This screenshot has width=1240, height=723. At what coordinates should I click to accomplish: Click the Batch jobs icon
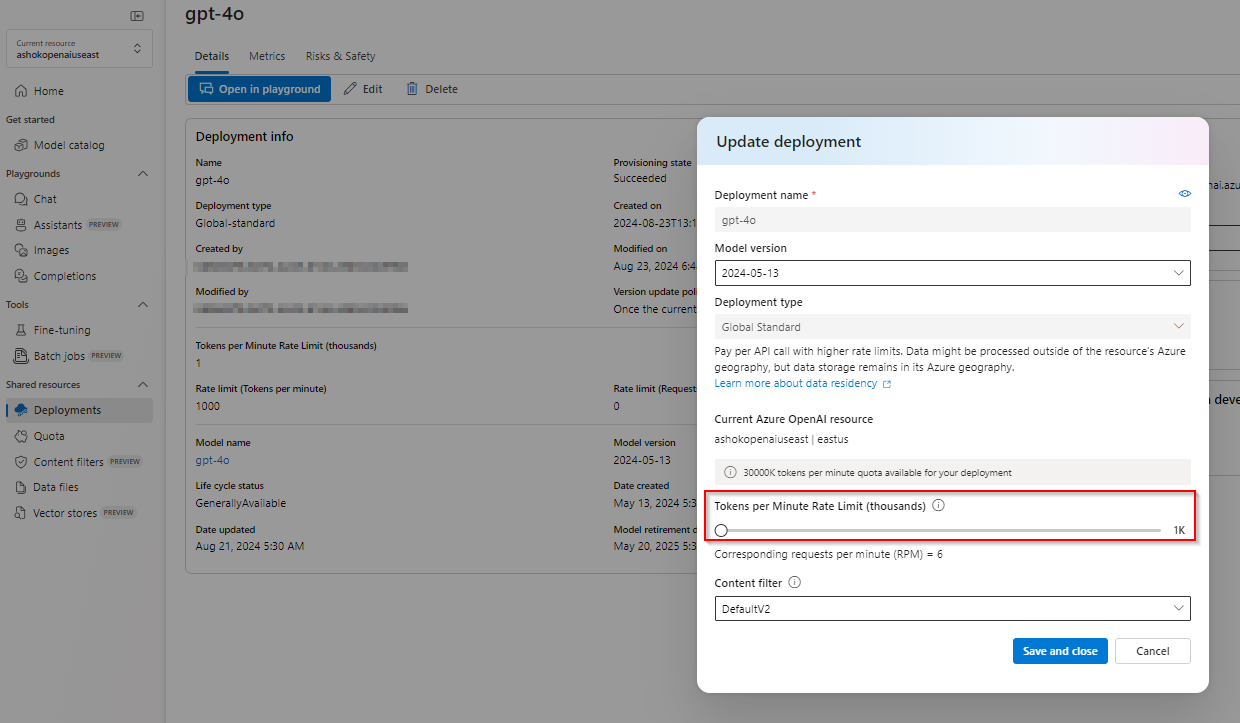[x=21, y=356]
